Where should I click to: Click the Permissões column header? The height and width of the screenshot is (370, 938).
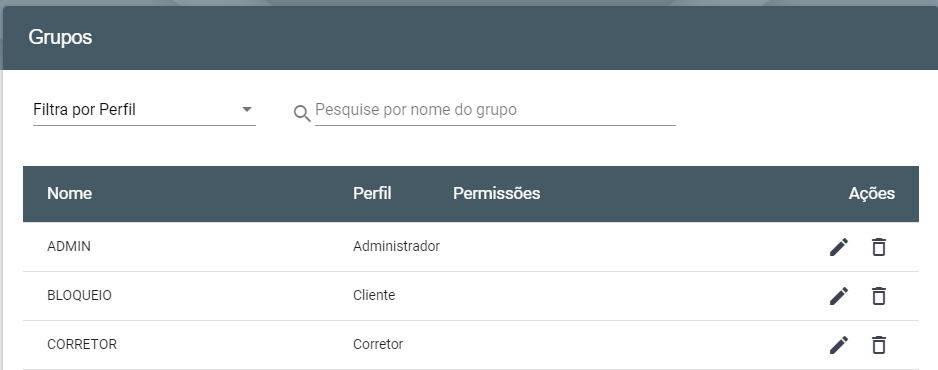[x=497, y=194]
